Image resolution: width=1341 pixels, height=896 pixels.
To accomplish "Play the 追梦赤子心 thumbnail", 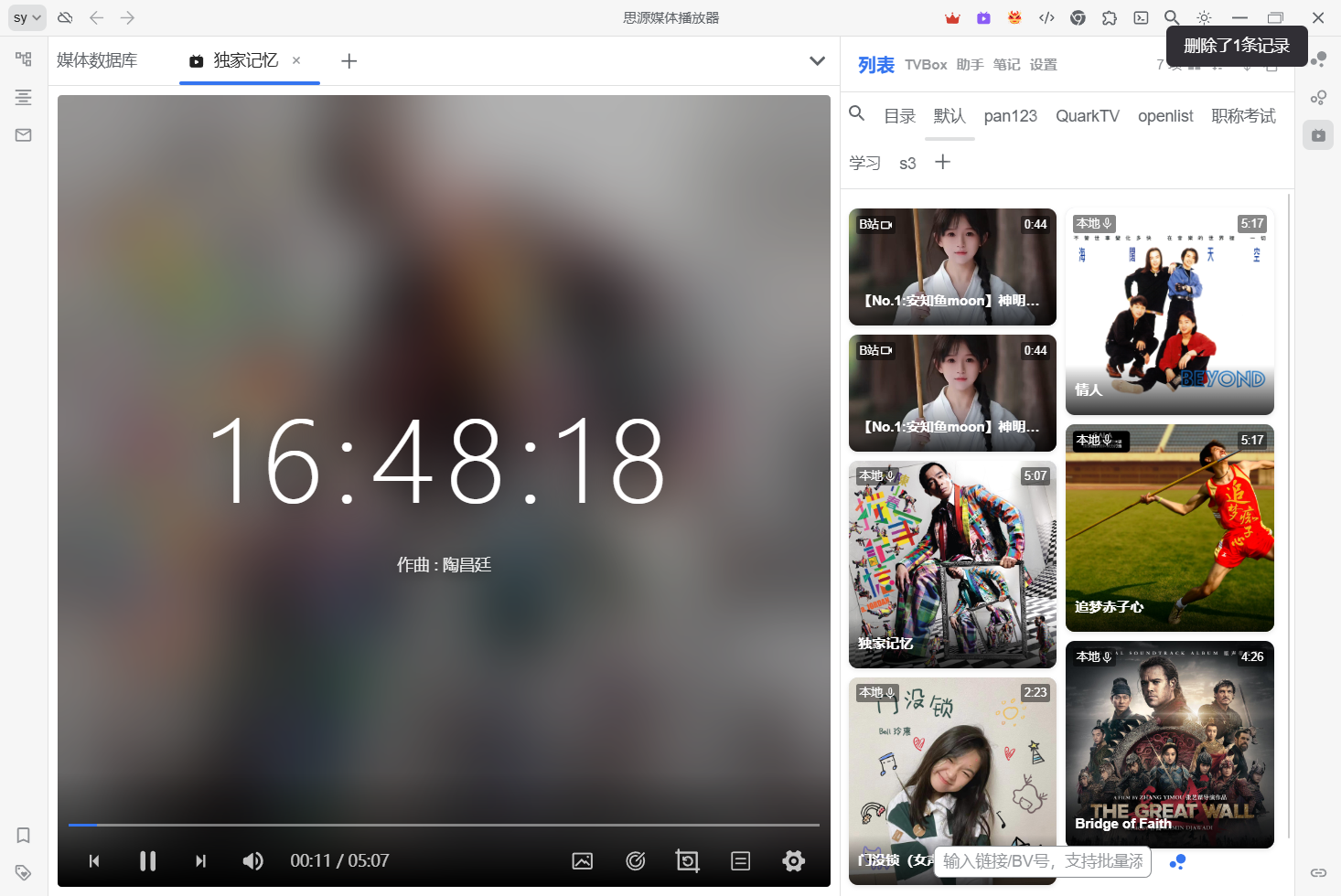I will [1169, 528].
